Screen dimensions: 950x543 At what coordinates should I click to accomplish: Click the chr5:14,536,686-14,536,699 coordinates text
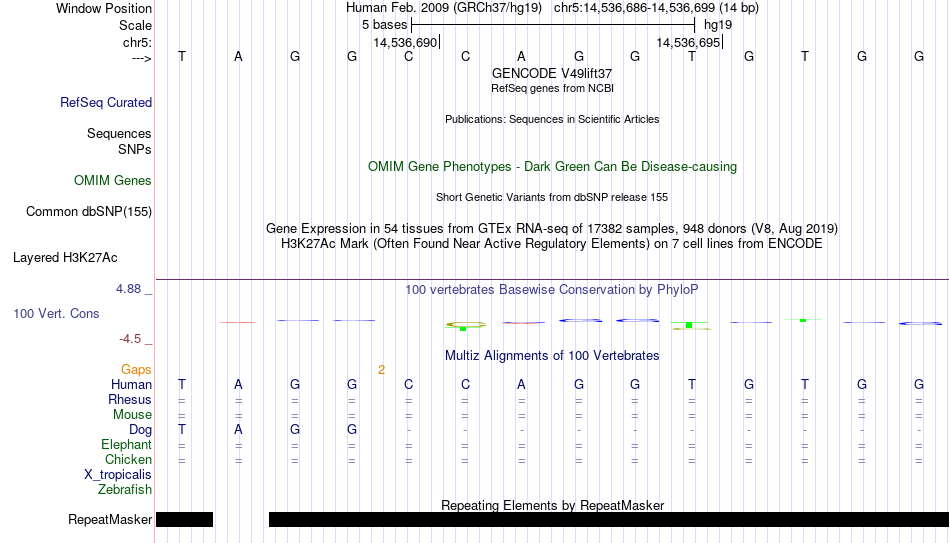click(656, 8)
